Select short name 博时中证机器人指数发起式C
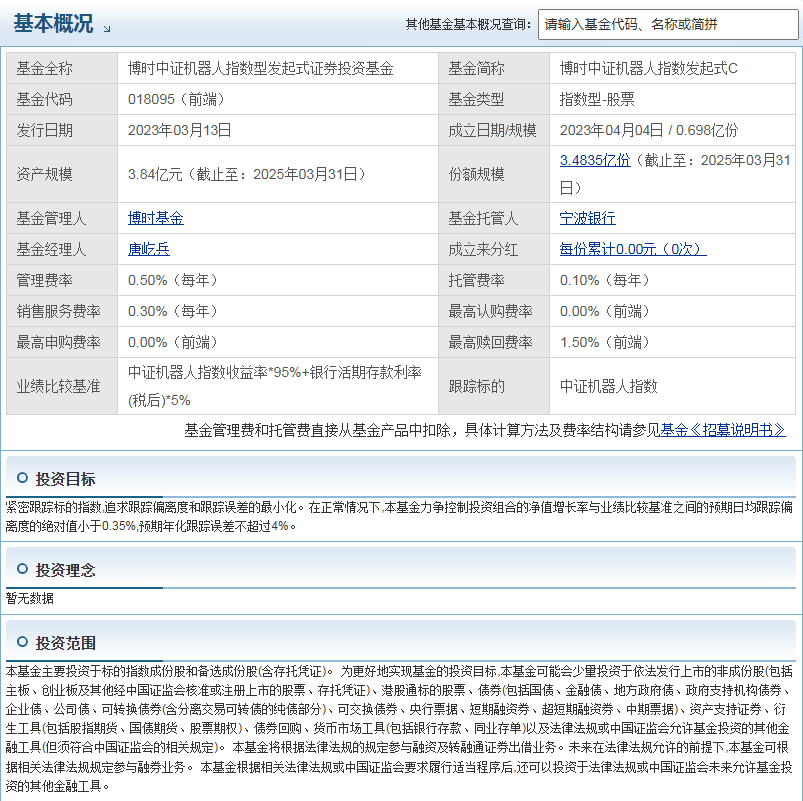 649,68
